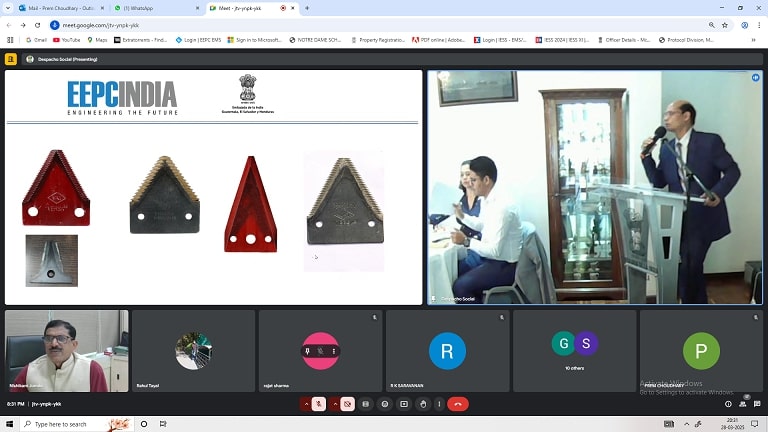The image size is (768, 432).
Task: Show the people participants panel
Action: click(x=743, y=404)
